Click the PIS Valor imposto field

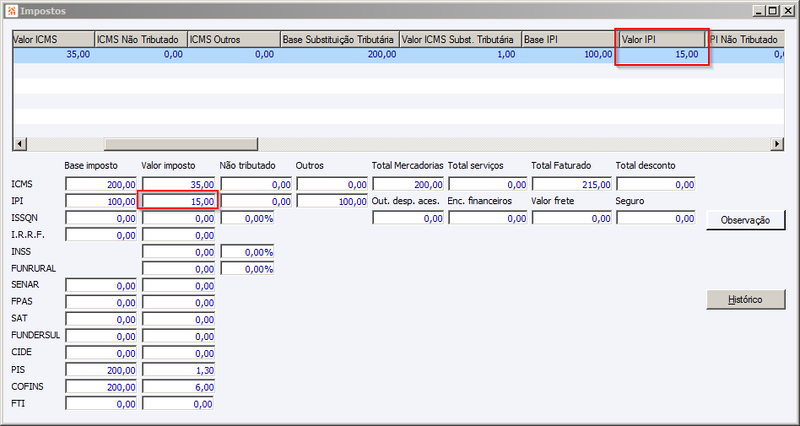[x=179, y=370]
